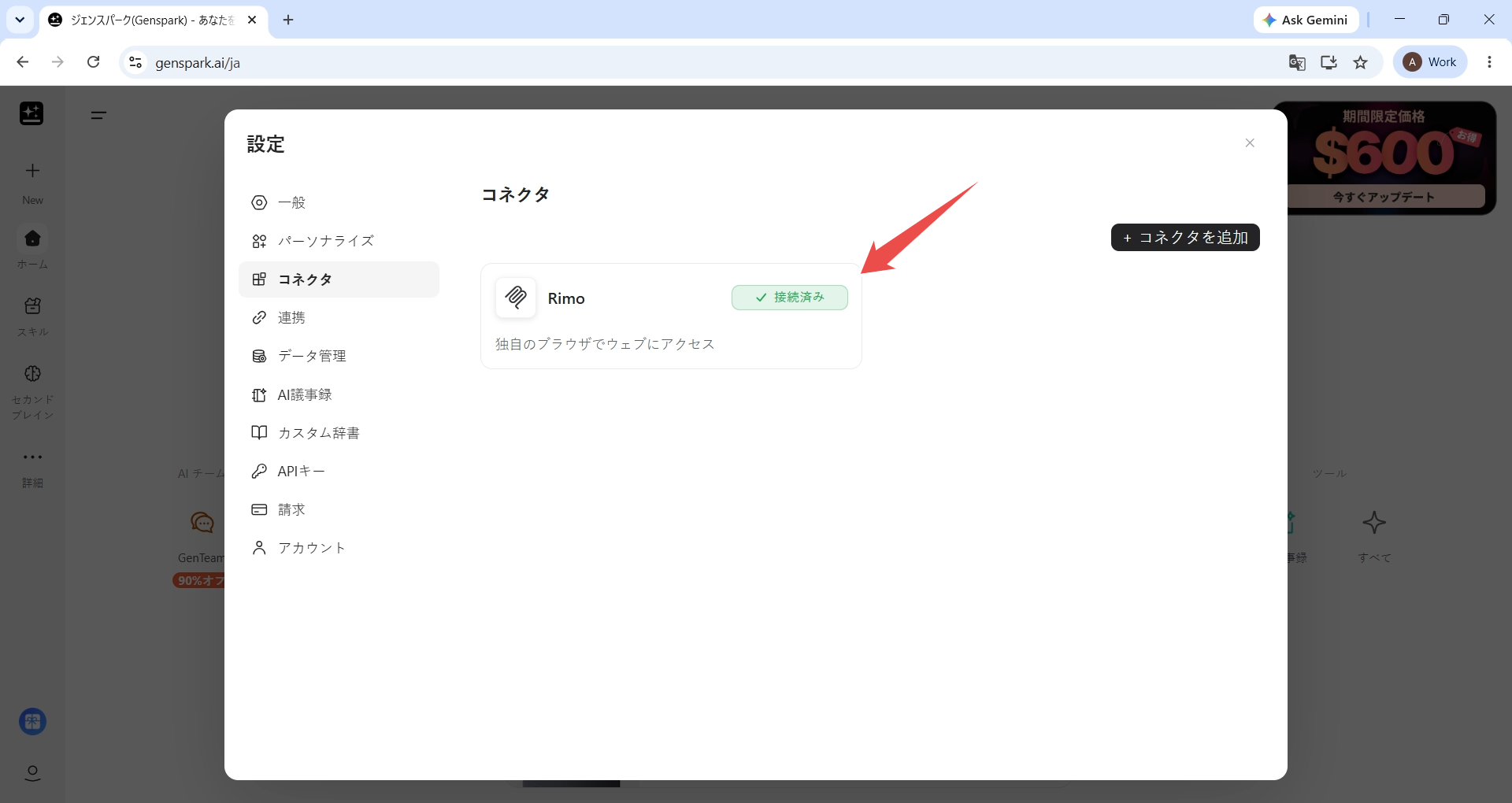1512x803 pixels.
Task: Click Genspark logo icon in sidebar
Action: [31, 113]
